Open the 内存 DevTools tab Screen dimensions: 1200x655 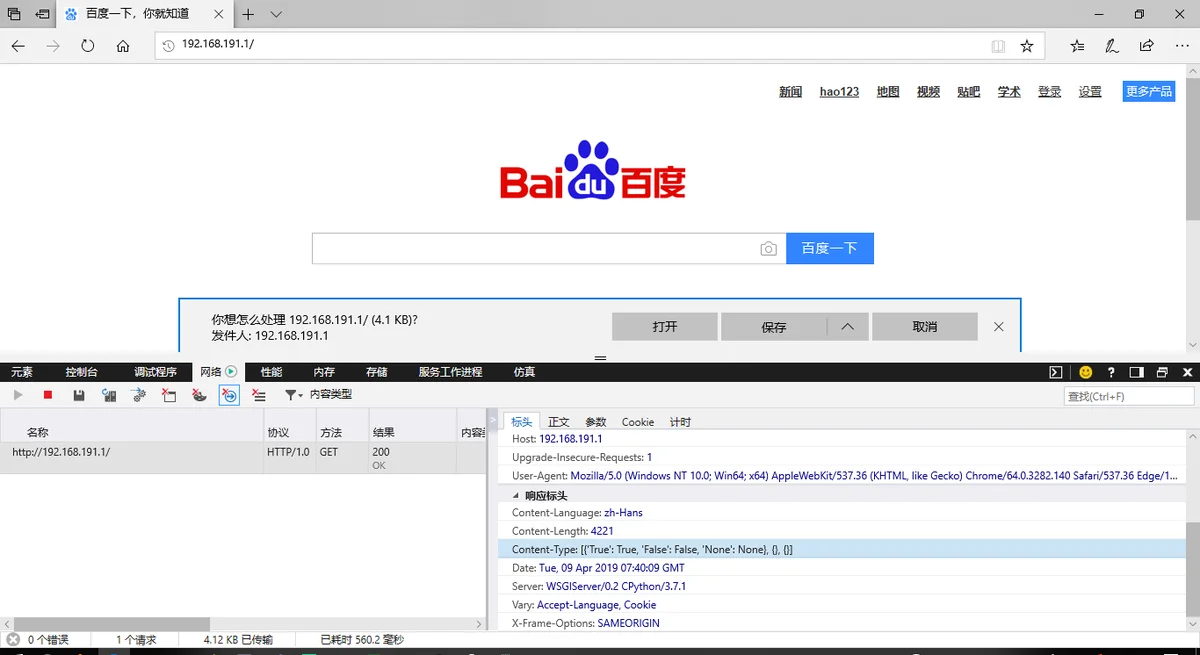pos(324,372)
